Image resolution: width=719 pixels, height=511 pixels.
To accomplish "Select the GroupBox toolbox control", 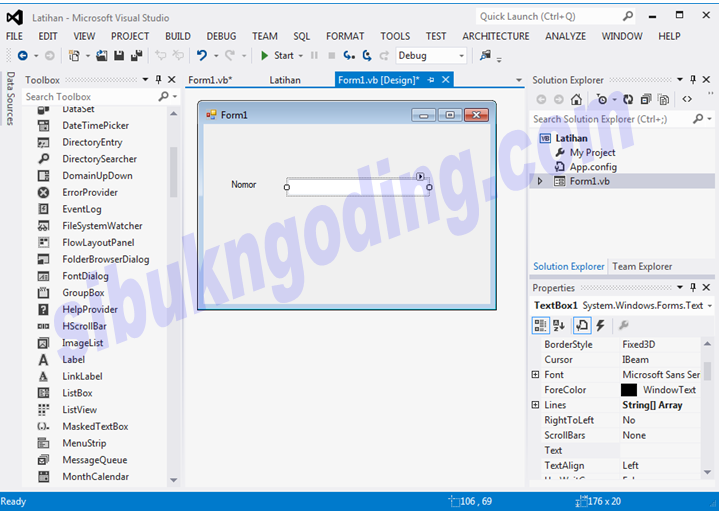I will (x=83, y=293).
